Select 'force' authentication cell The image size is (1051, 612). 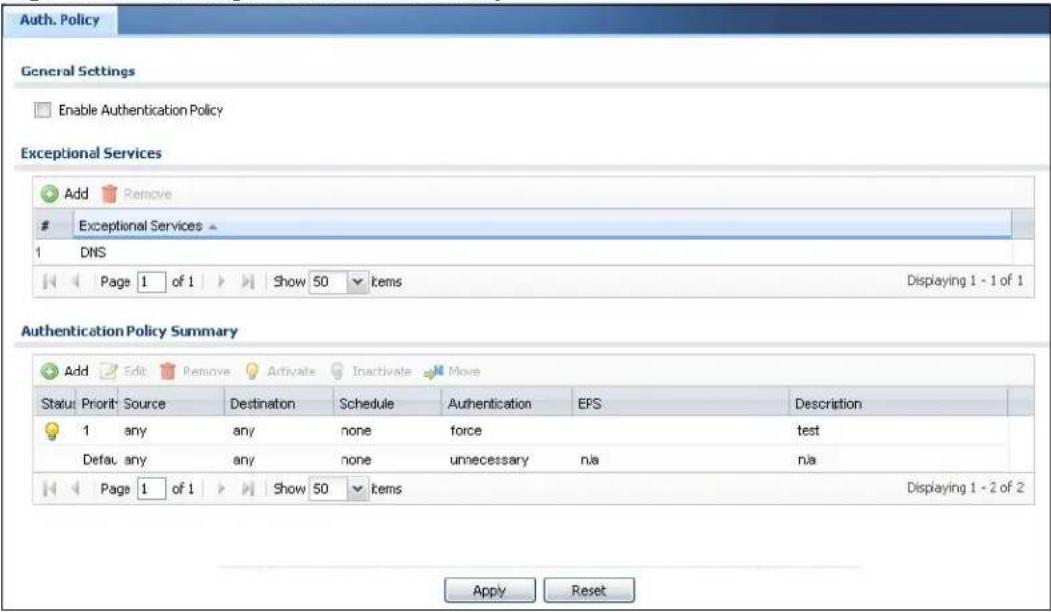click(x=466, y=430)
